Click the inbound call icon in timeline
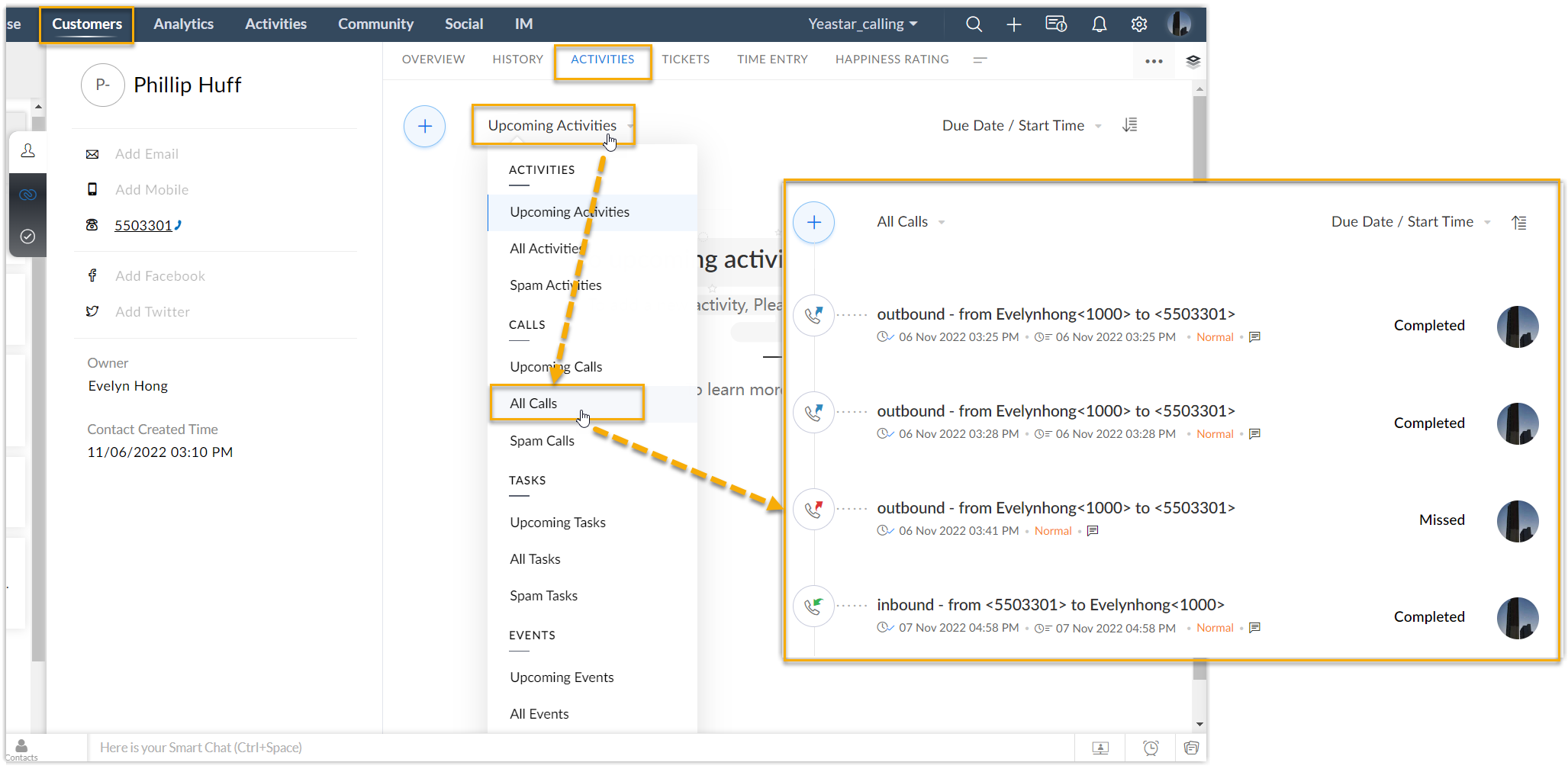The height and width of the screenshot is (769, 1568). click(814, 607)
